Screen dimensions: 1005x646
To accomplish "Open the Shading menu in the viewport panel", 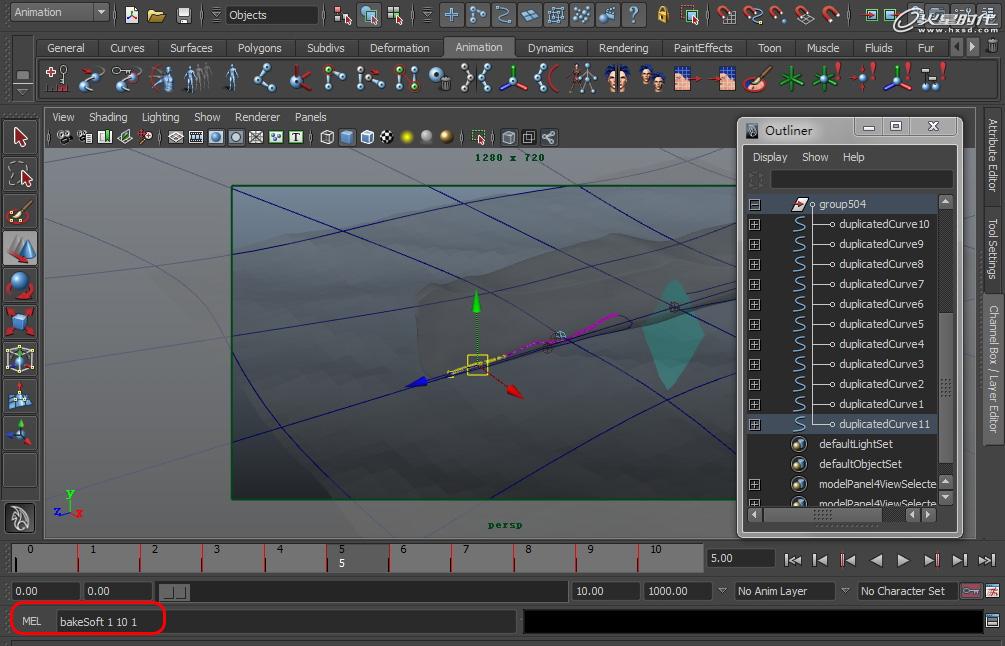I will click(x=108, y=117).
